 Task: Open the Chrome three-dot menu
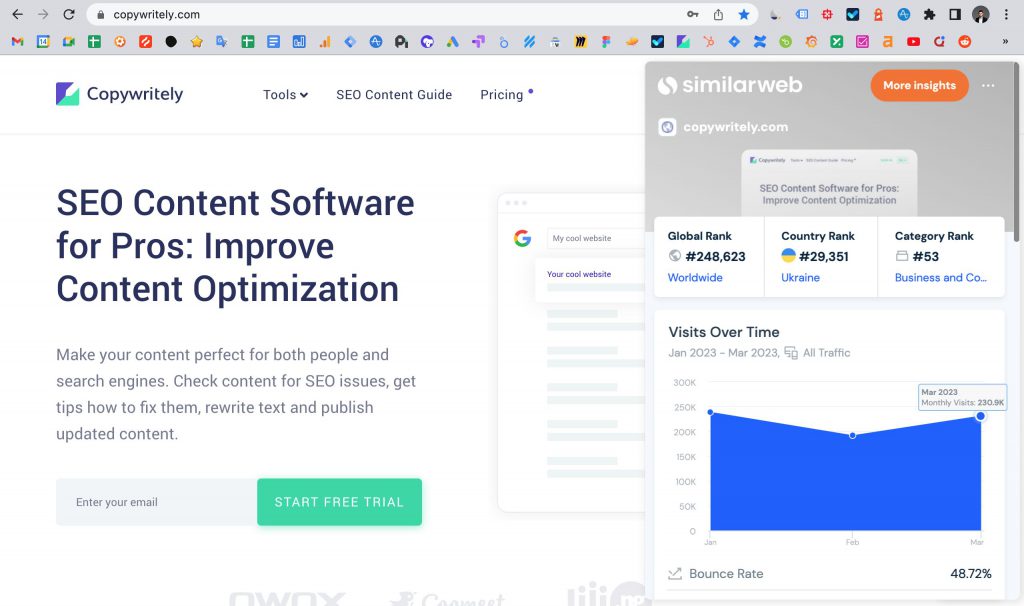pyautogui.click(x=1006, y=14)
